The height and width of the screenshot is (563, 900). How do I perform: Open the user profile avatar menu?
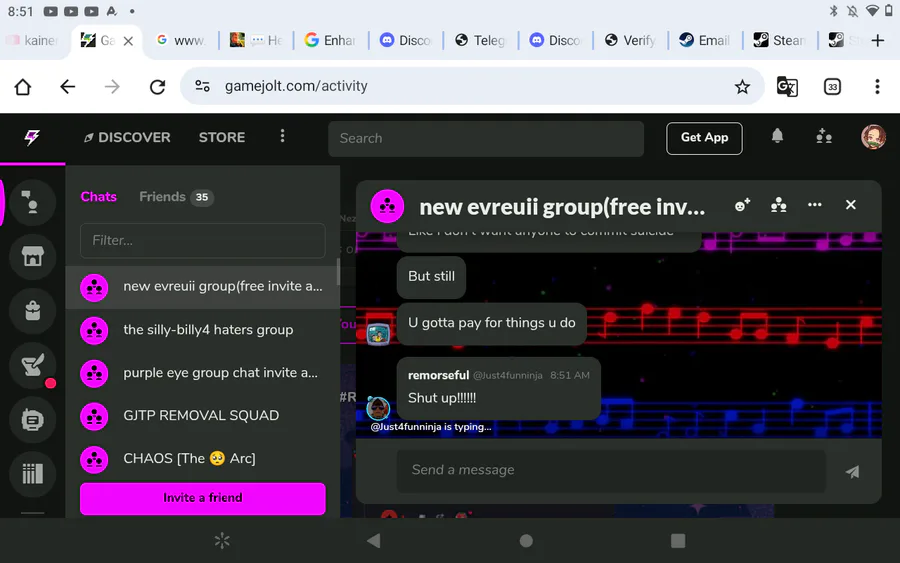tap(873, 137)
